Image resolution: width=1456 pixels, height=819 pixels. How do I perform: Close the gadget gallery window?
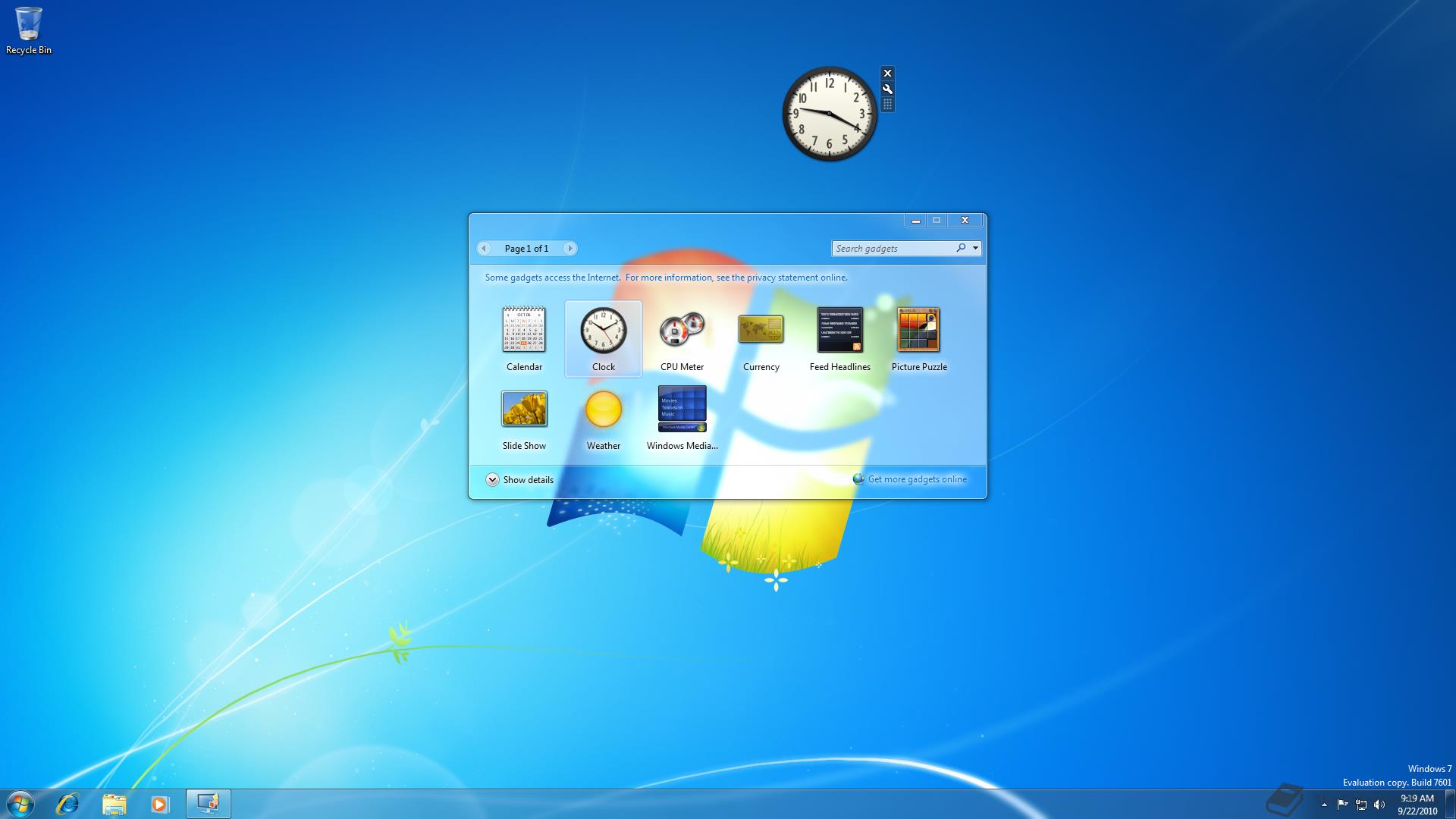pyautogui.click(x=965, y=220)
